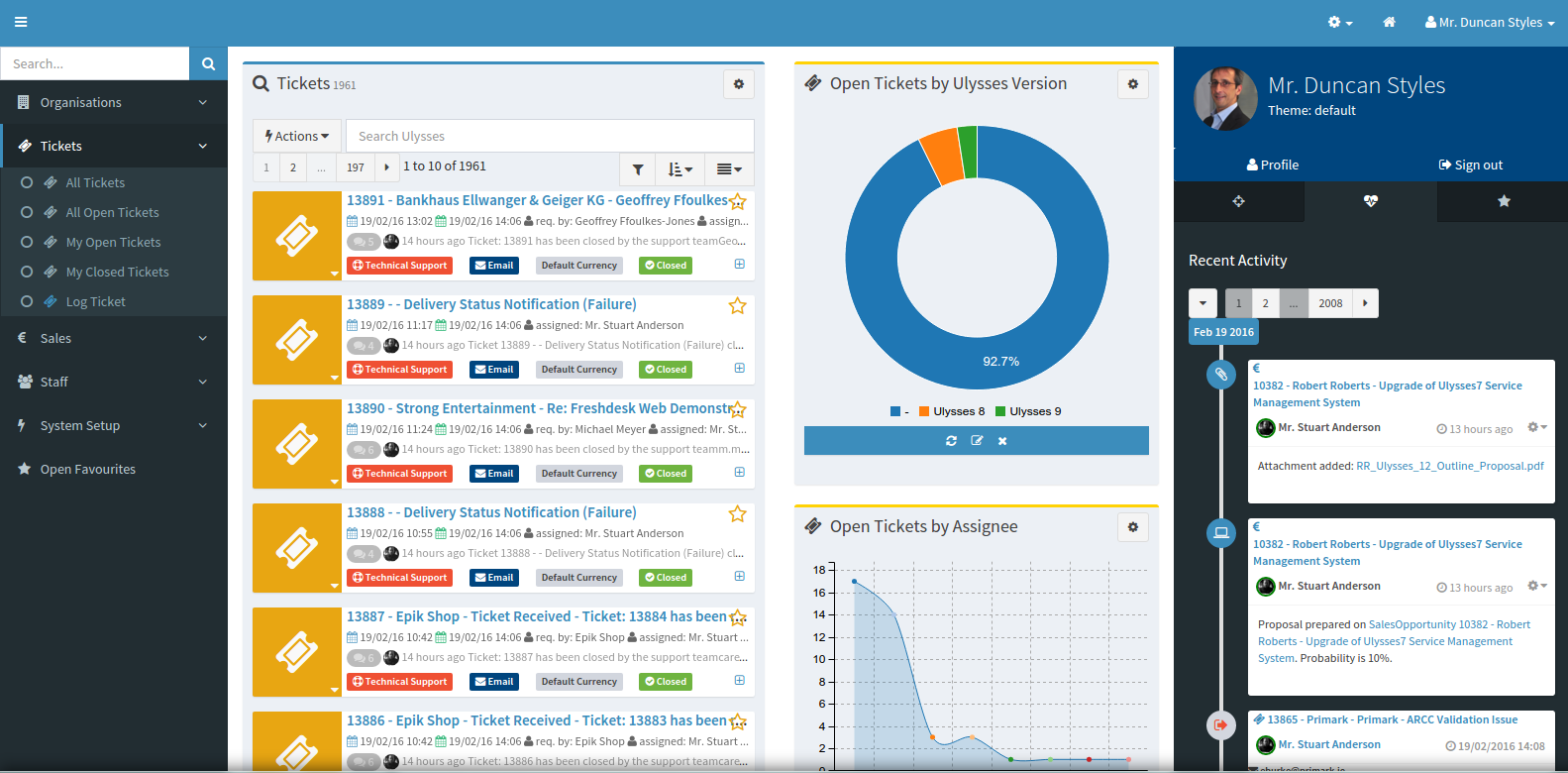Star ticket 13886 as favourite
1568x773 pixels.
tap(738, 722)
